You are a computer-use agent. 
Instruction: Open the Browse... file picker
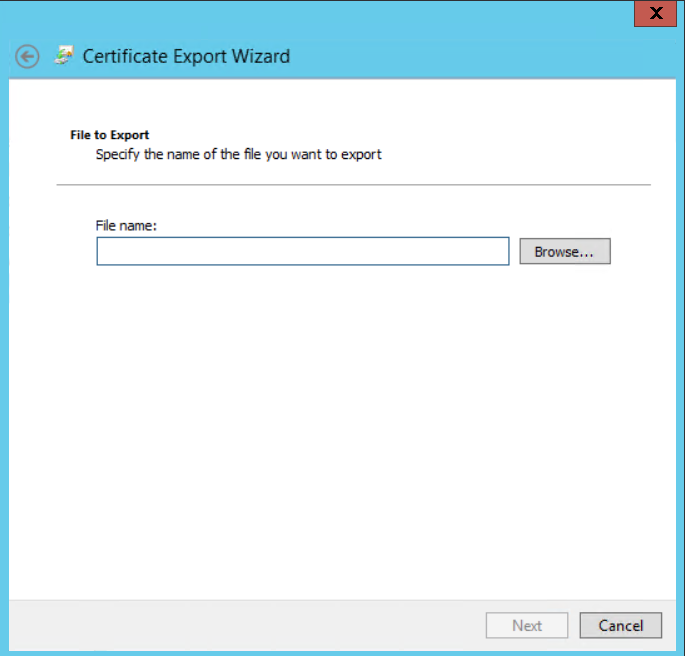pos(565,251)
